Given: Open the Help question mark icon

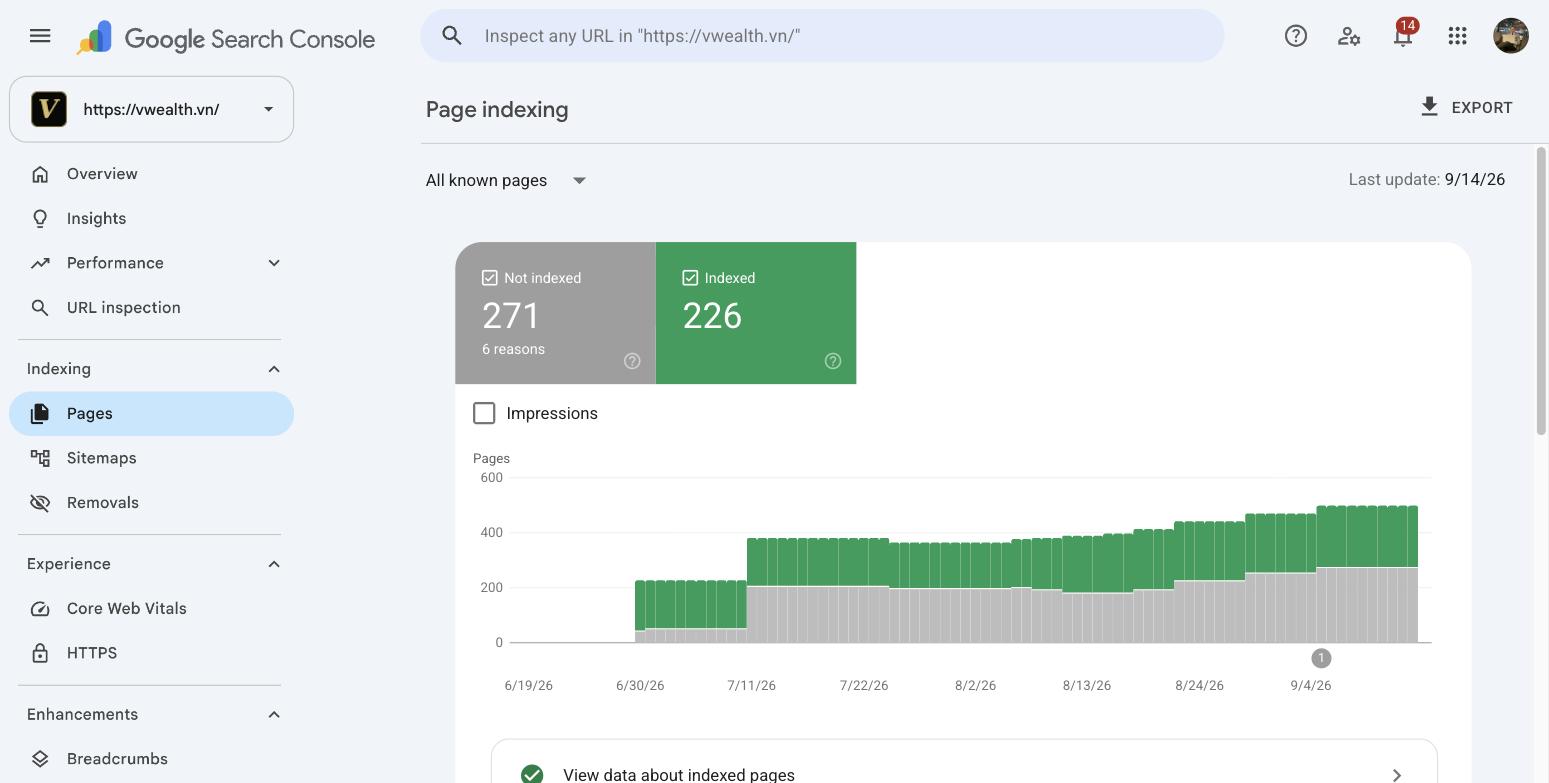Looking at the screenshot, I should click(x=1296, y=36).
